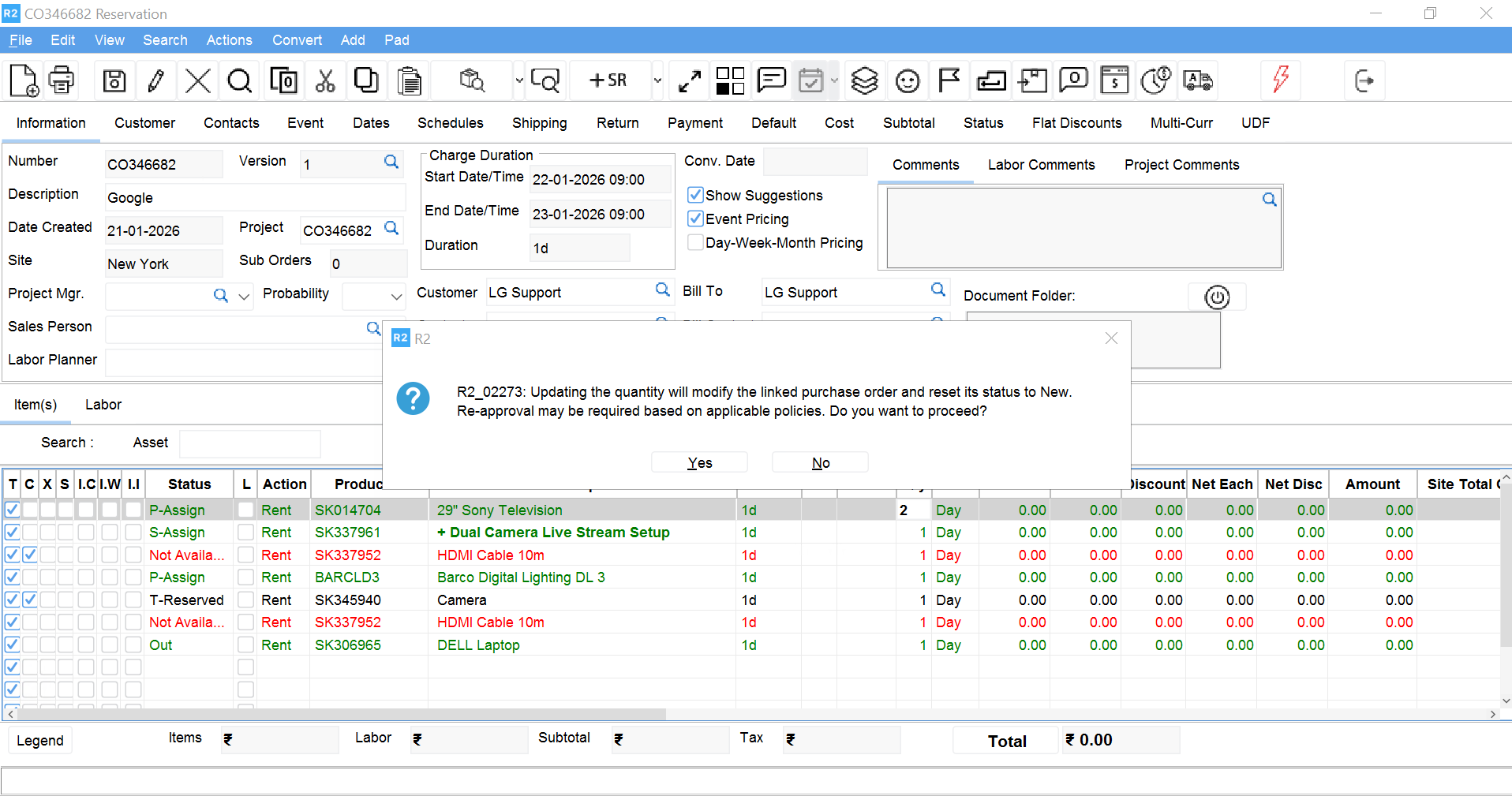Image resolution: width=1512 pixels, height=796 pixels.
Task: Click the exit door arrow icon
Action: [x=1364, y=80]
